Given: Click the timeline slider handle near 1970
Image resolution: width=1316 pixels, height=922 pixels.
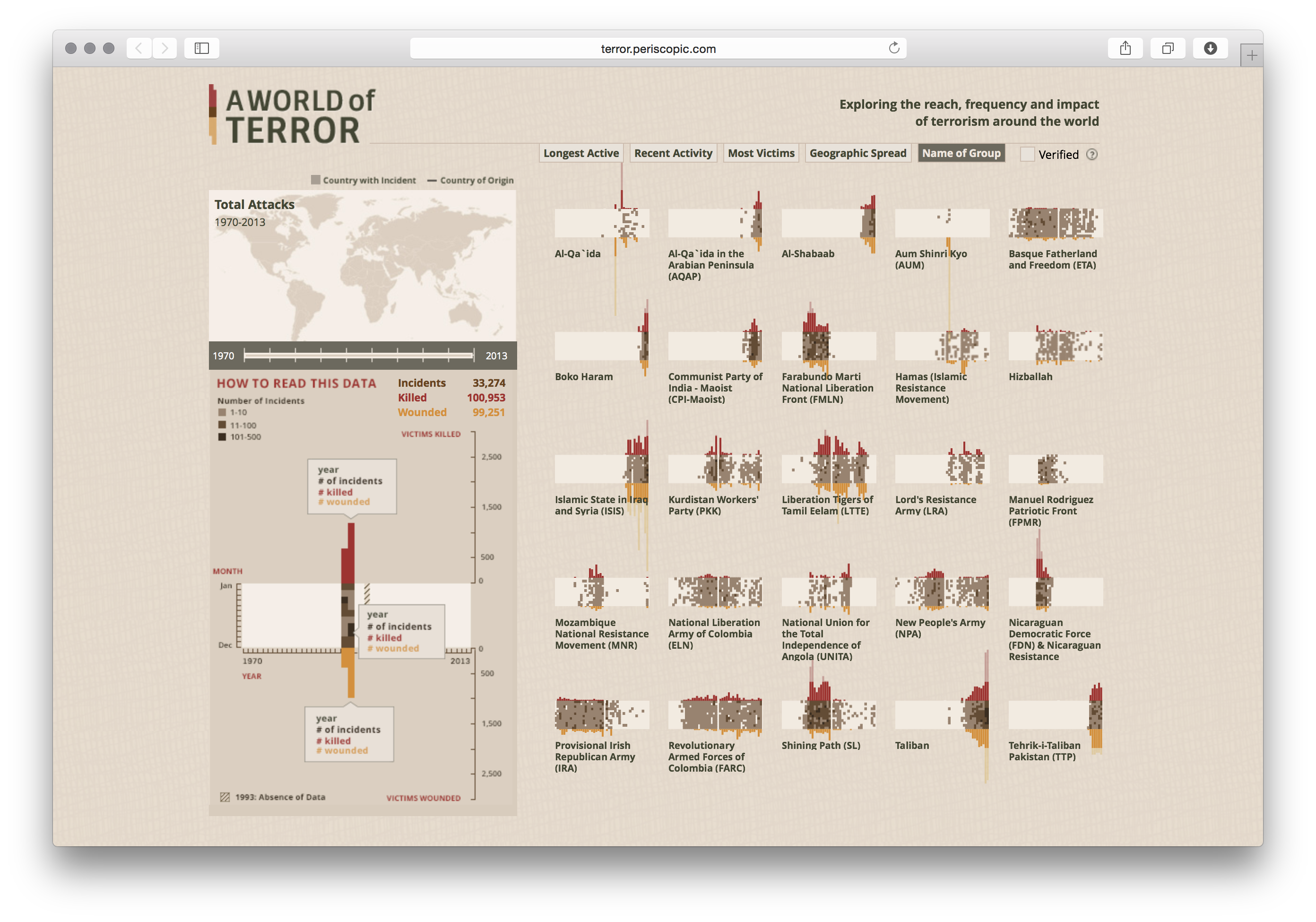Looking at the screenshot, I should pyautogui.click(x=245, y=356).
